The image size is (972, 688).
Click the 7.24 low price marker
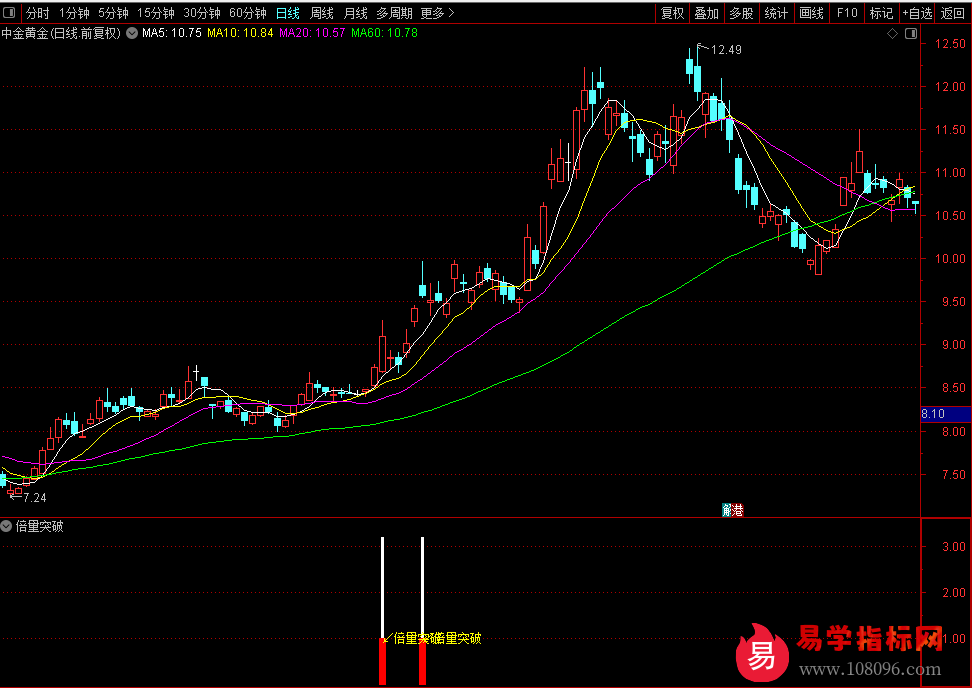click(34, 497)
